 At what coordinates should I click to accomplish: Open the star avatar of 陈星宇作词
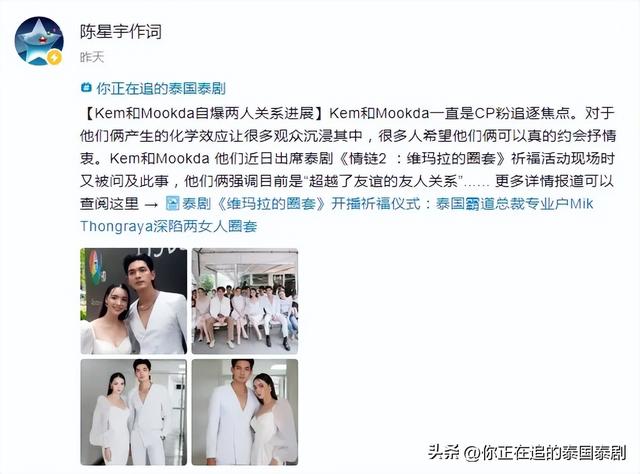pyautogui.click(x=39, y=41)
